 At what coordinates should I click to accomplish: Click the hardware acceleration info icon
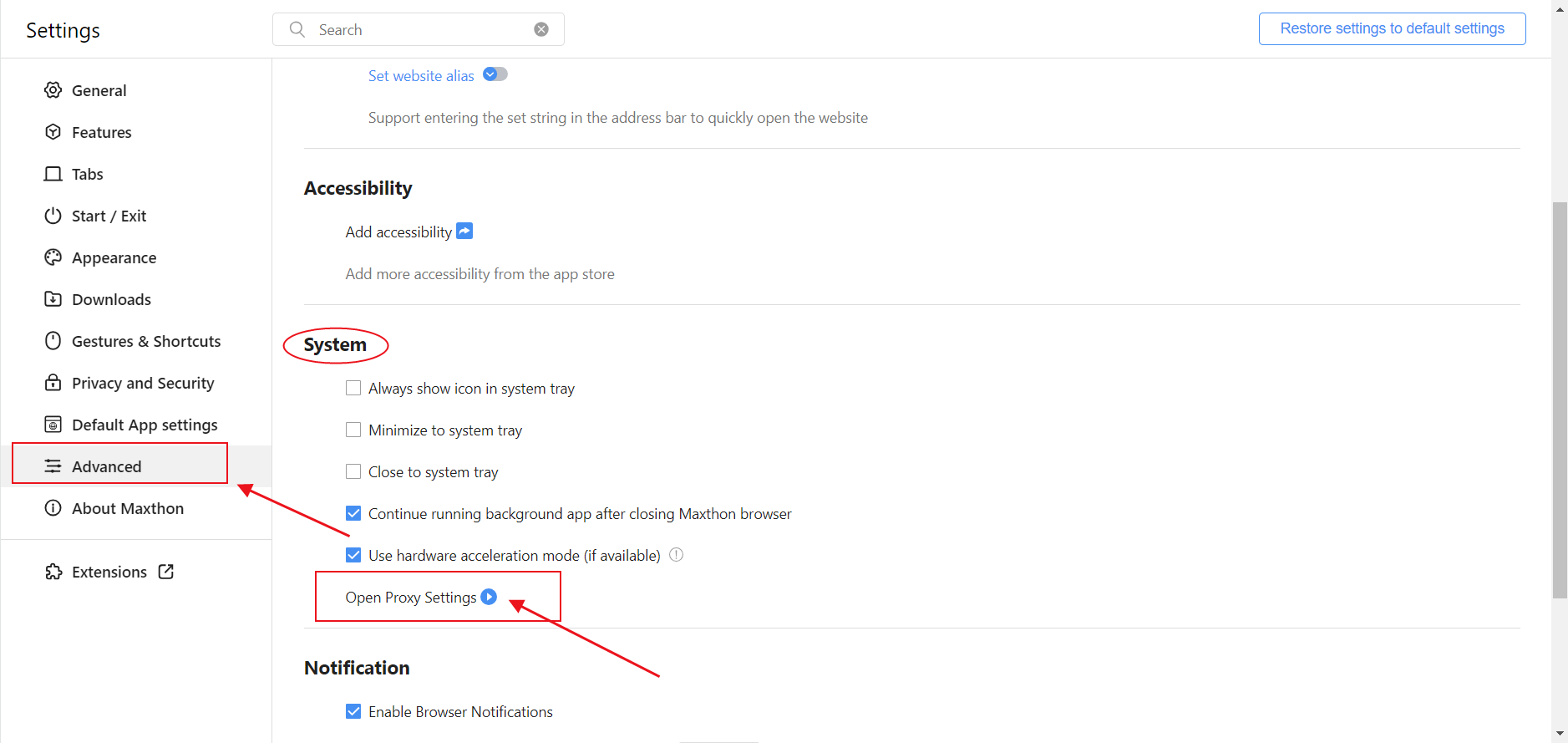click(x=677, y=554)
